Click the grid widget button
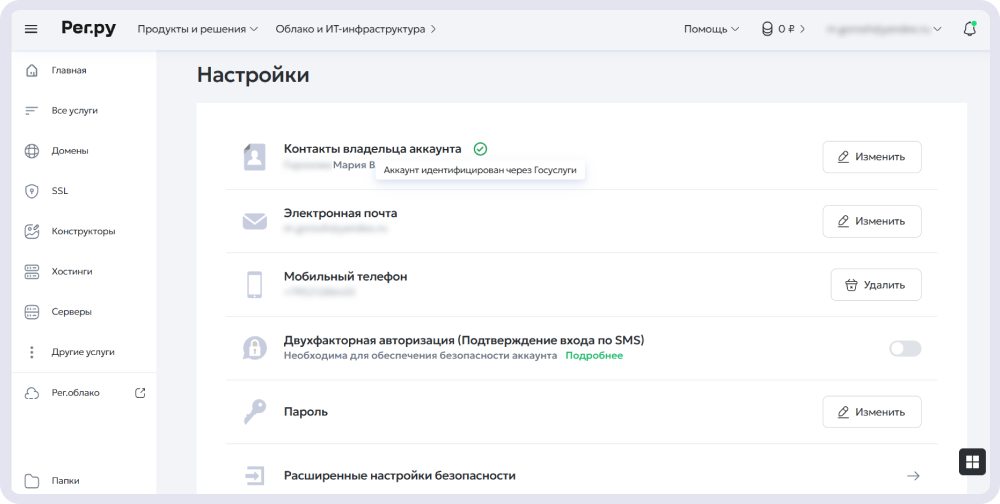 coord(972,462)
